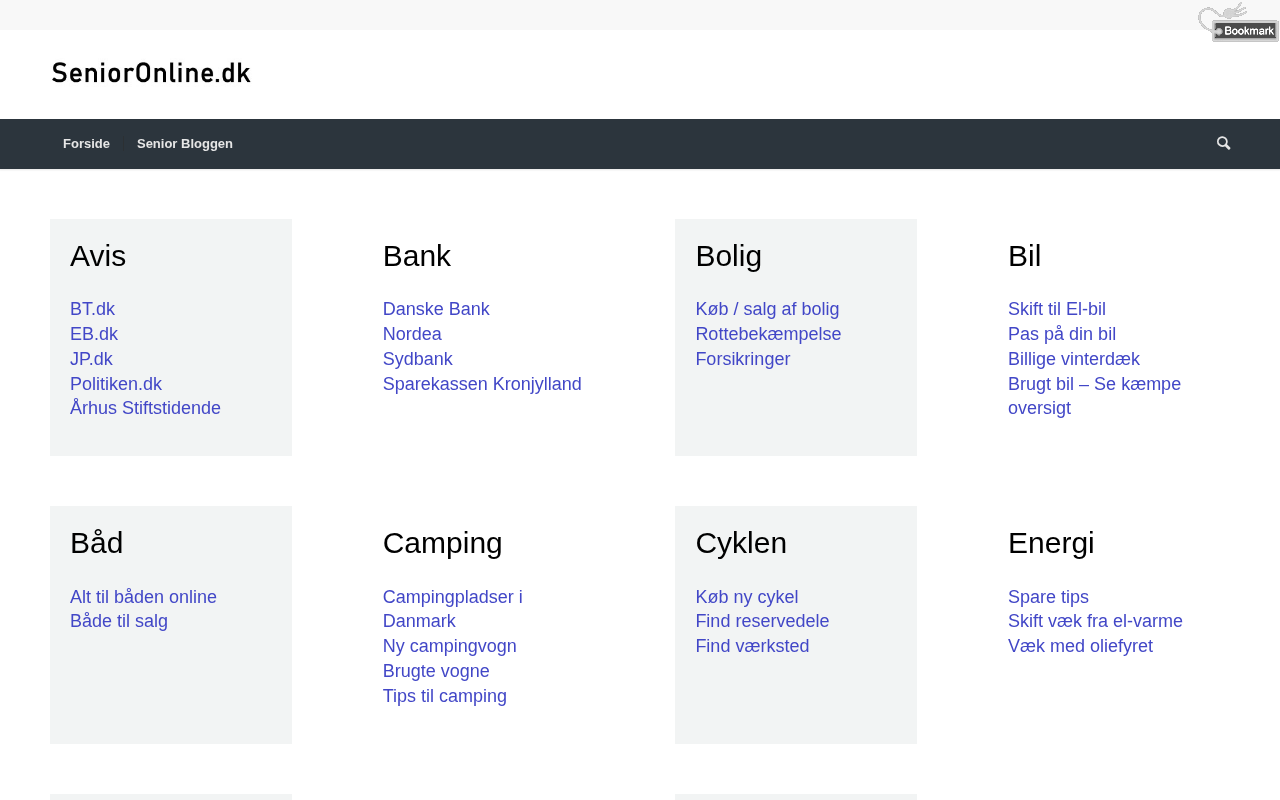This screenshot has width=1280, height=800.
Task: Click the Rottebekæmpelse link
Action: [x=768, y=334]
